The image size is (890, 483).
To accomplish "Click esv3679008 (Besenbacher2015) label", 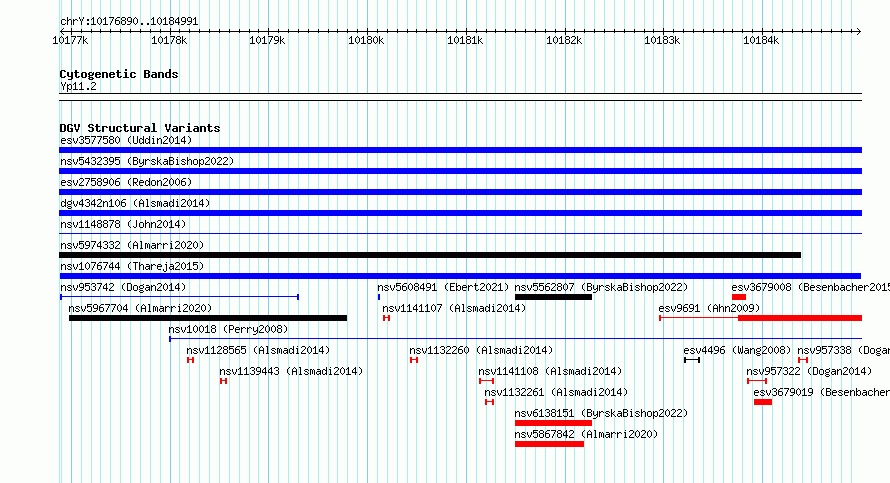I will 811,287.
